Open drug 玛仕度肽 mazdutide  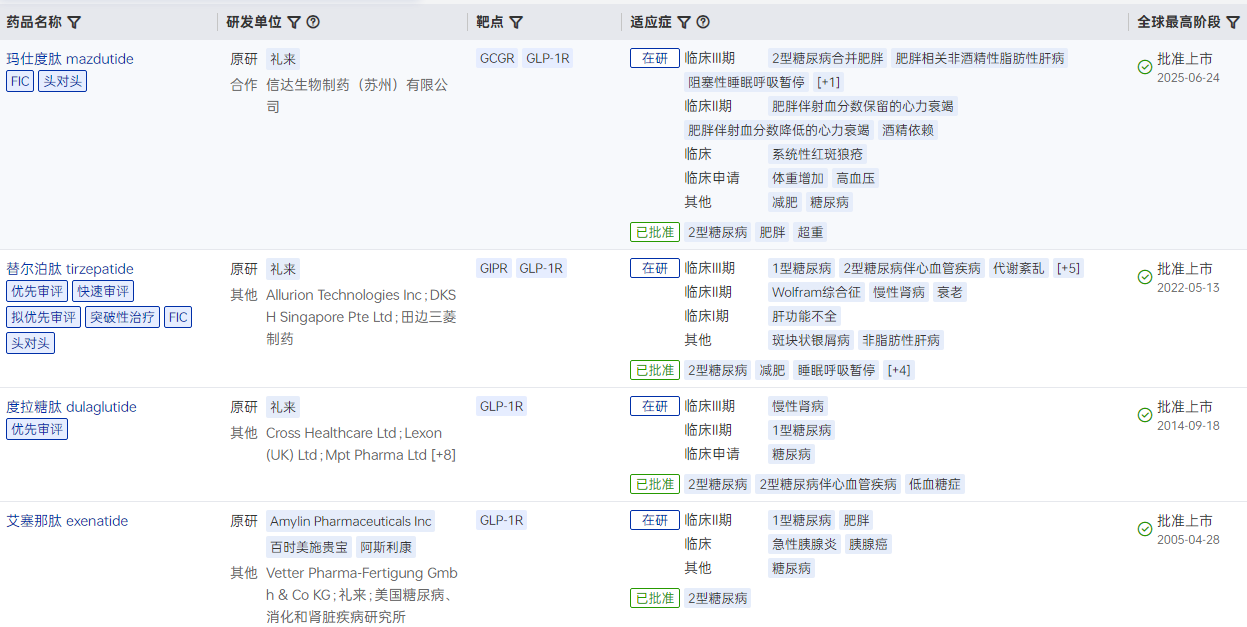tap(70, 59)
